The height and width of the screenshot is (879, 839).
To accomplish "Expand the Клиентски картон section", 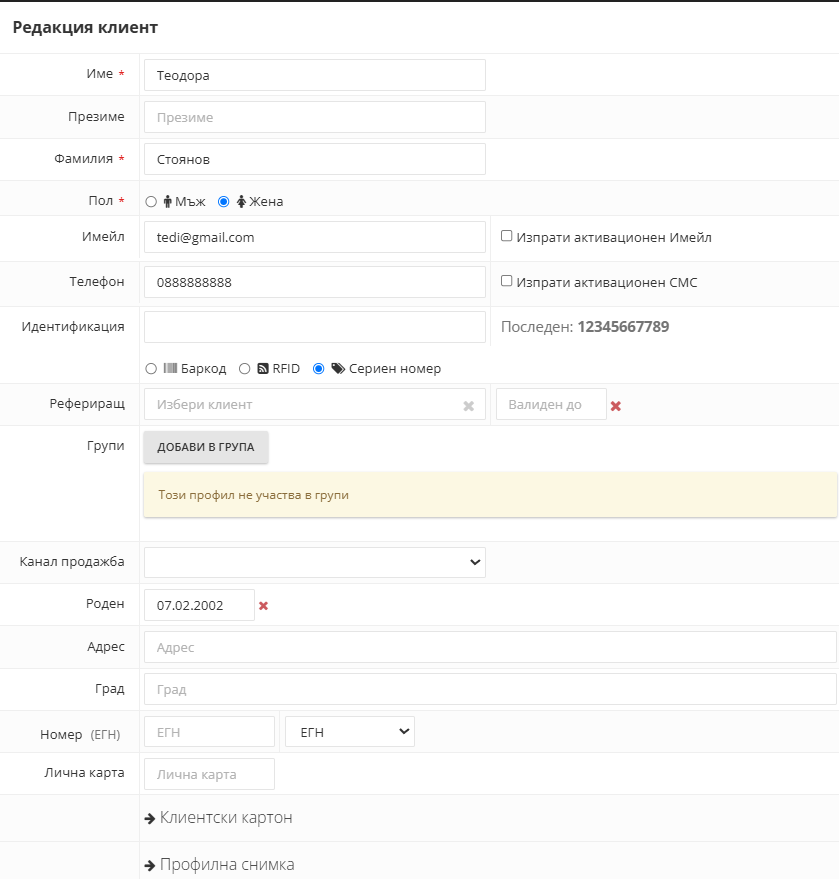I will point(219,818).
